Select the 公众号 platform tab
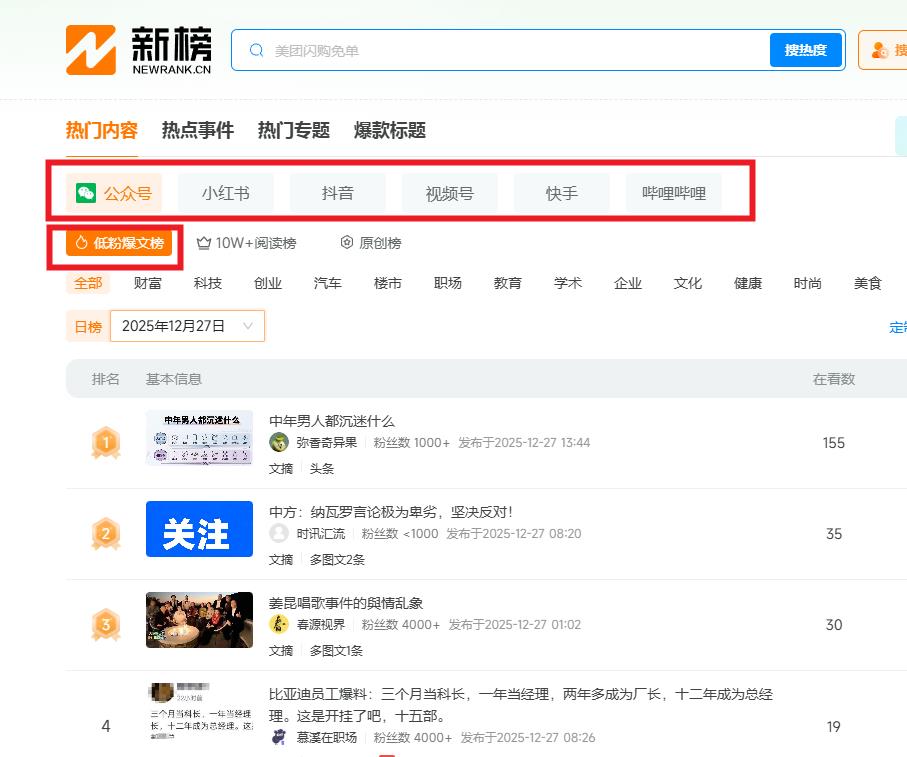 114,193
